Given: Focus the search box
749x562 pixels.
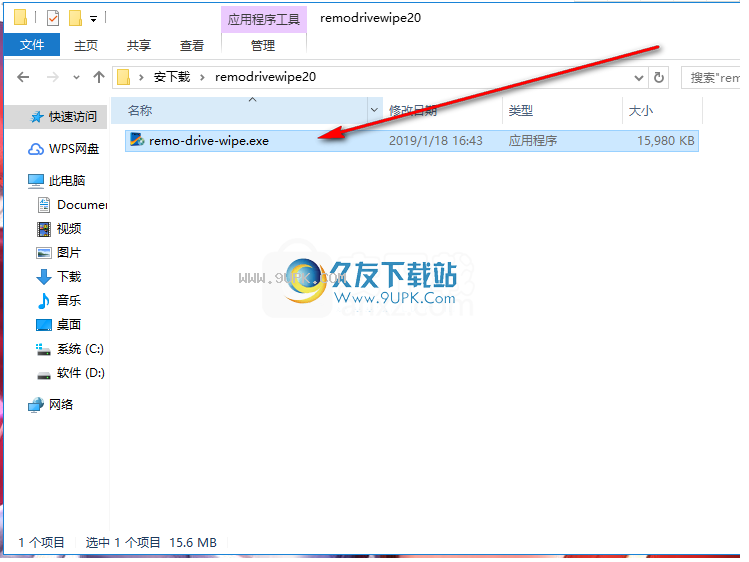Looking at the screenshot, I should (x=712, y=77).
